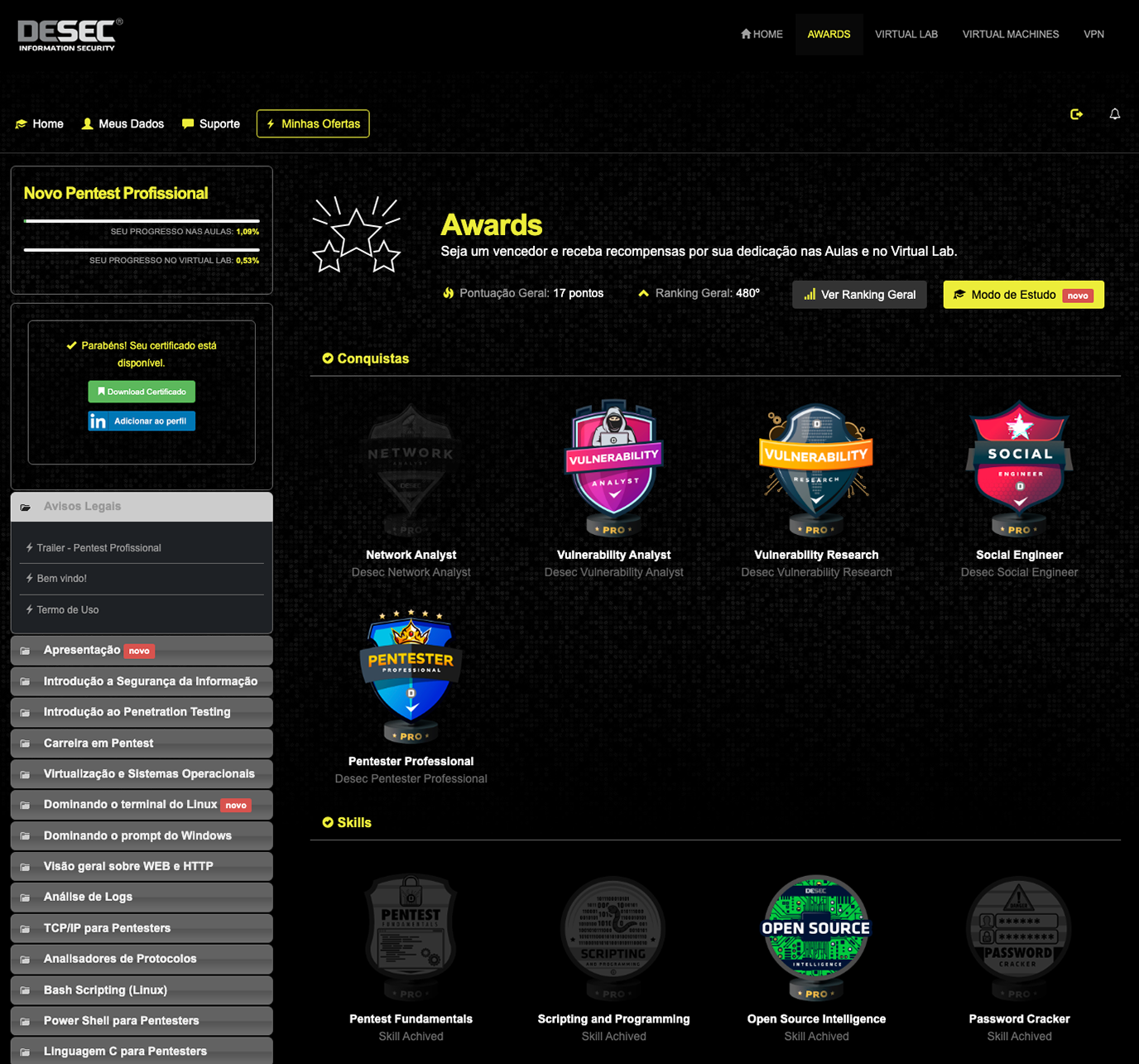Open Meus Dados in the secondary menu
The image size is (1139, 1064).
(123, 124)
